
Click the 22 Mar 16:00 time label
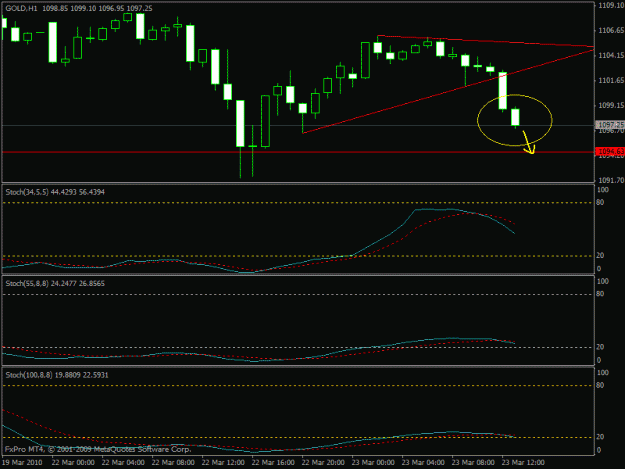[x=273, y=462]
